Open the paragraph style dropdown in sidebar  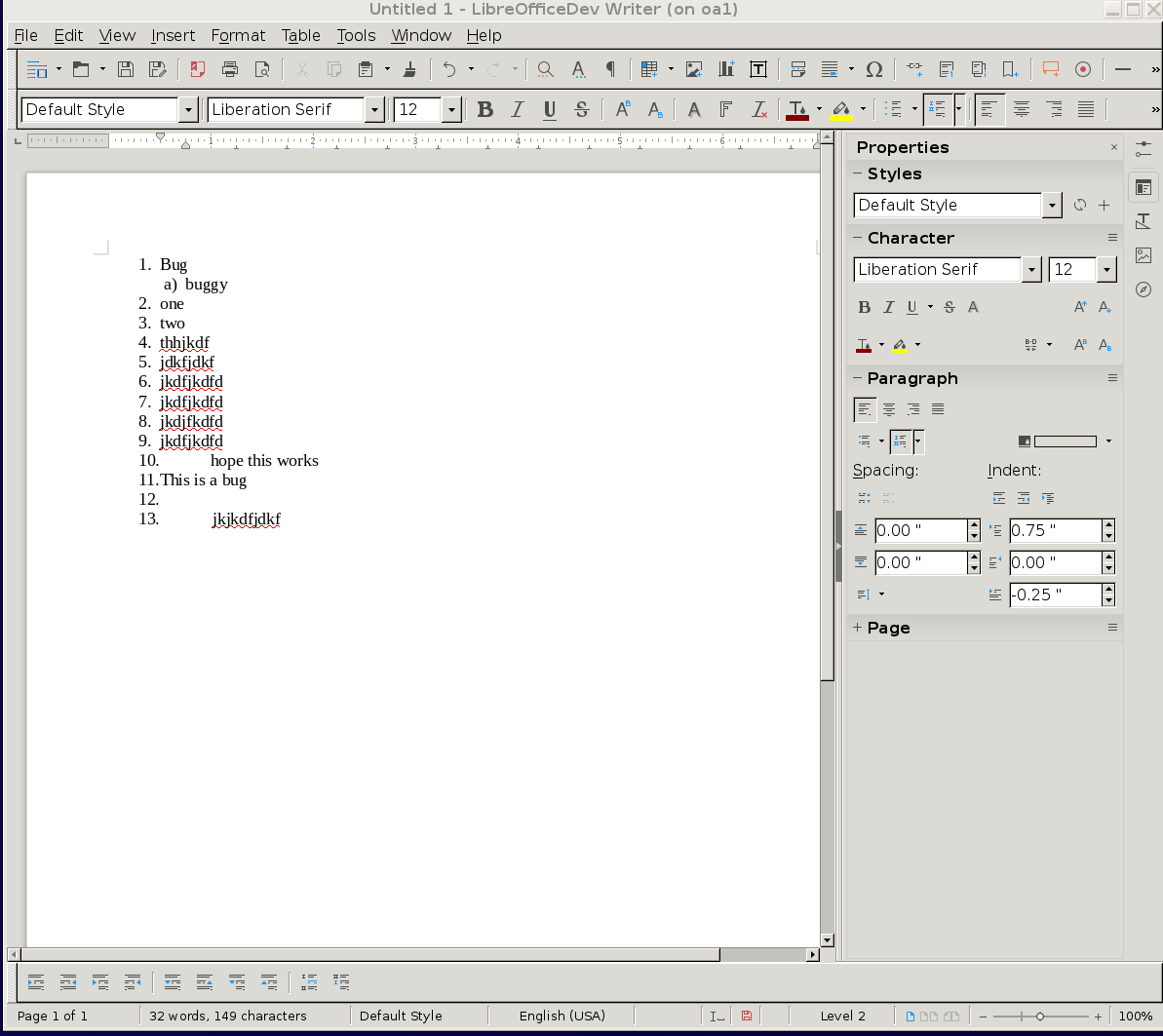click(1052, 206)
